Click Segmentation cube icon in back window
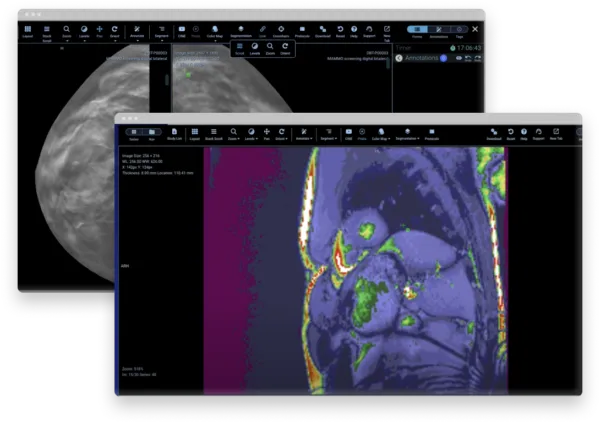600x423 pixels. [241, 29]
